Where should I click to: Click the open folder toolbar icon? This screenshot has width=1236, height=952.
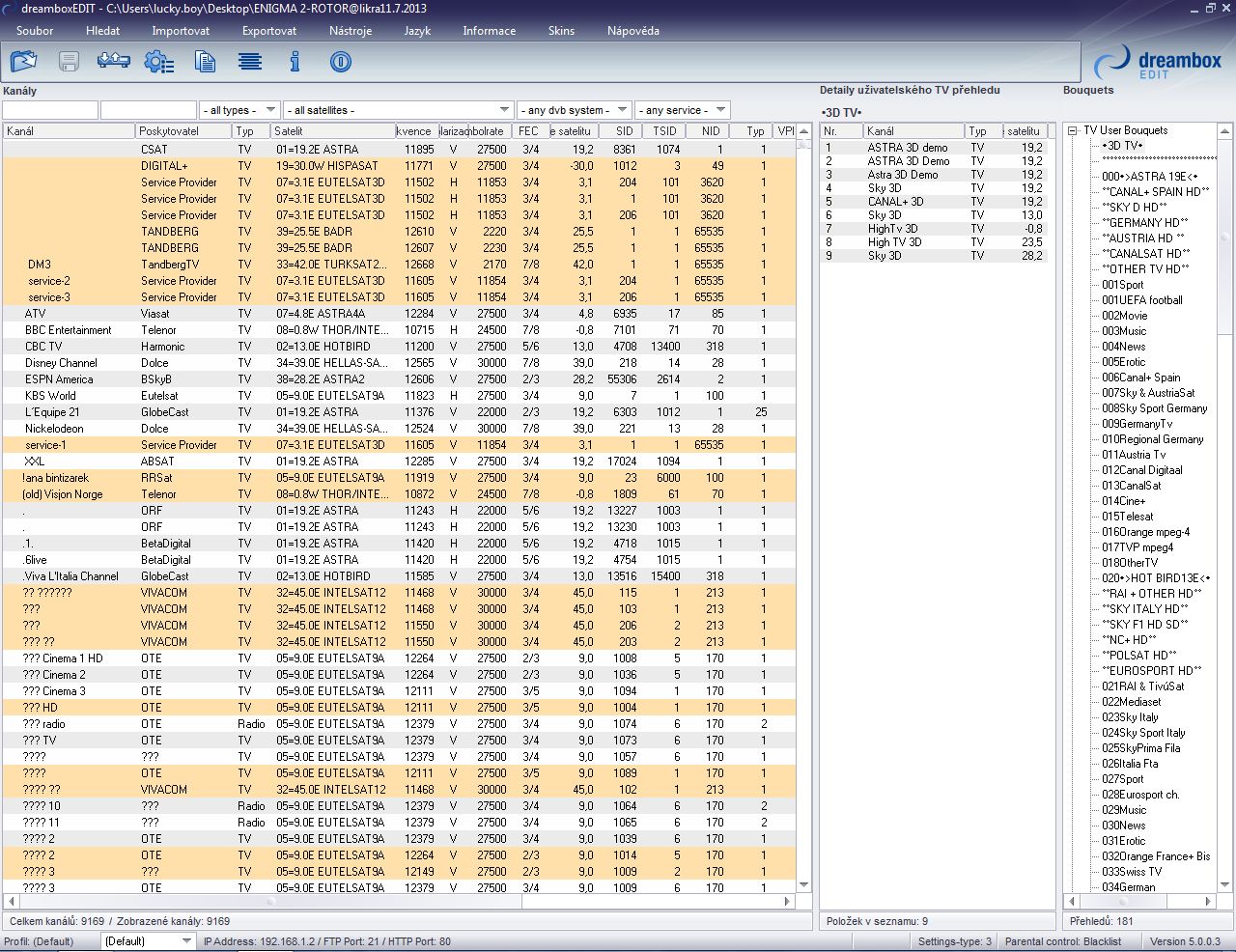pyautogui.click(x=23, y=62)
